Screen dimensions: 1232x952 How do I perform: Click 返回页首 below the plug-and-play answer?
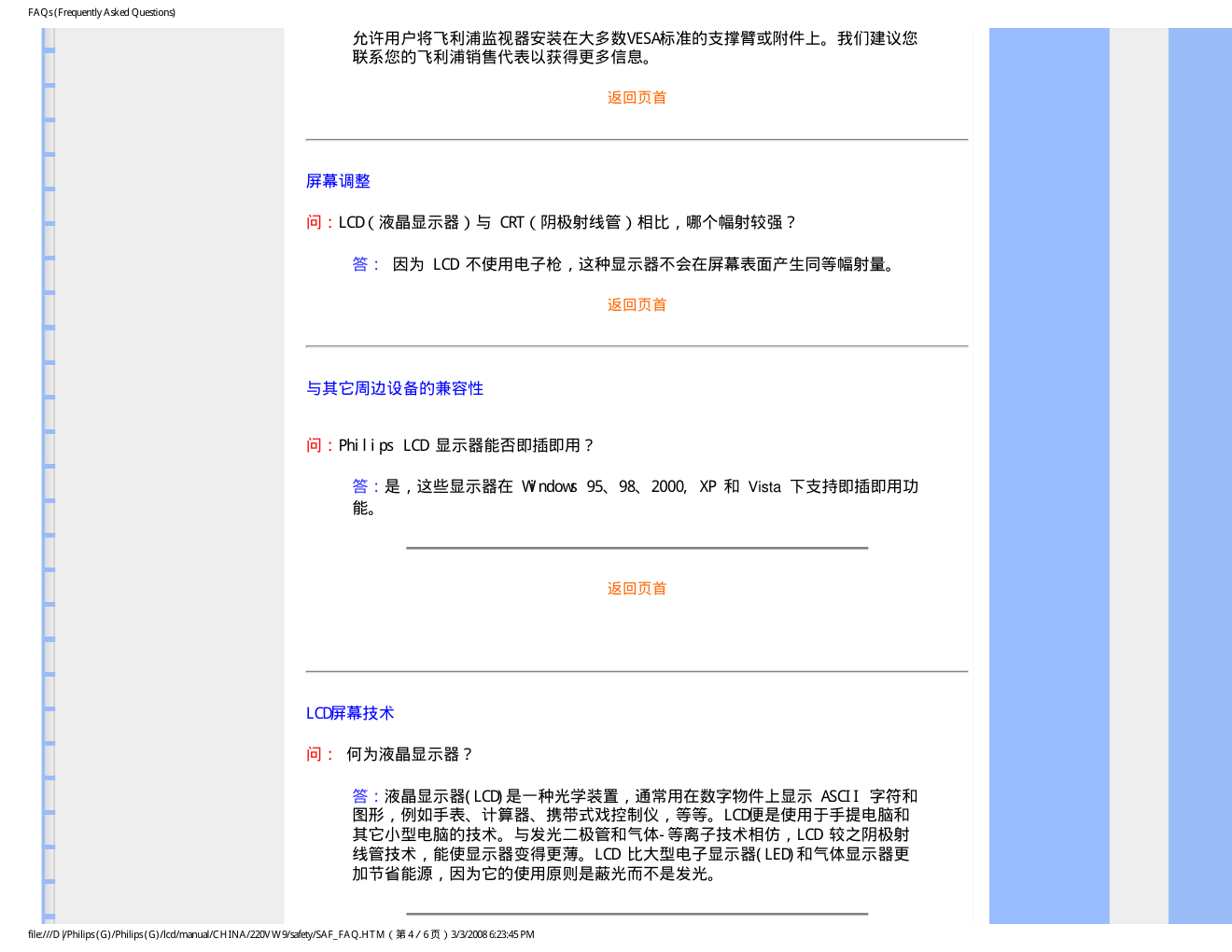point(637,589)
